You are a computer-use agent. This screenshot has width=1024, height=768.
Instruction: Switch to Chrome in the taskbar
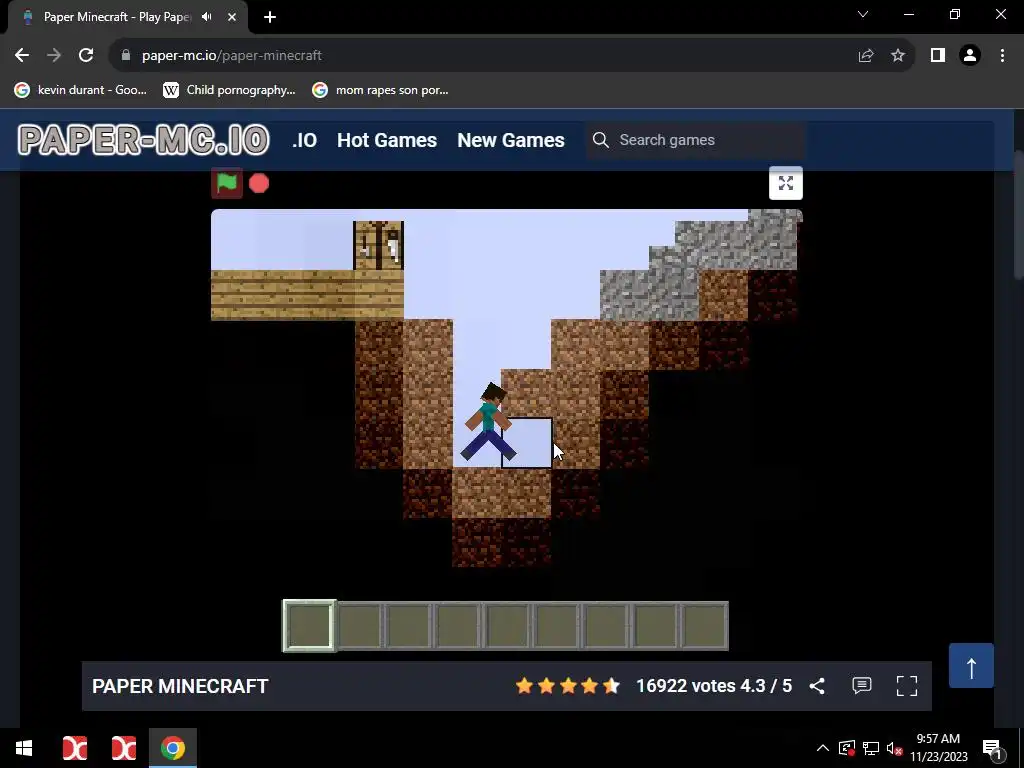[173, 748]
